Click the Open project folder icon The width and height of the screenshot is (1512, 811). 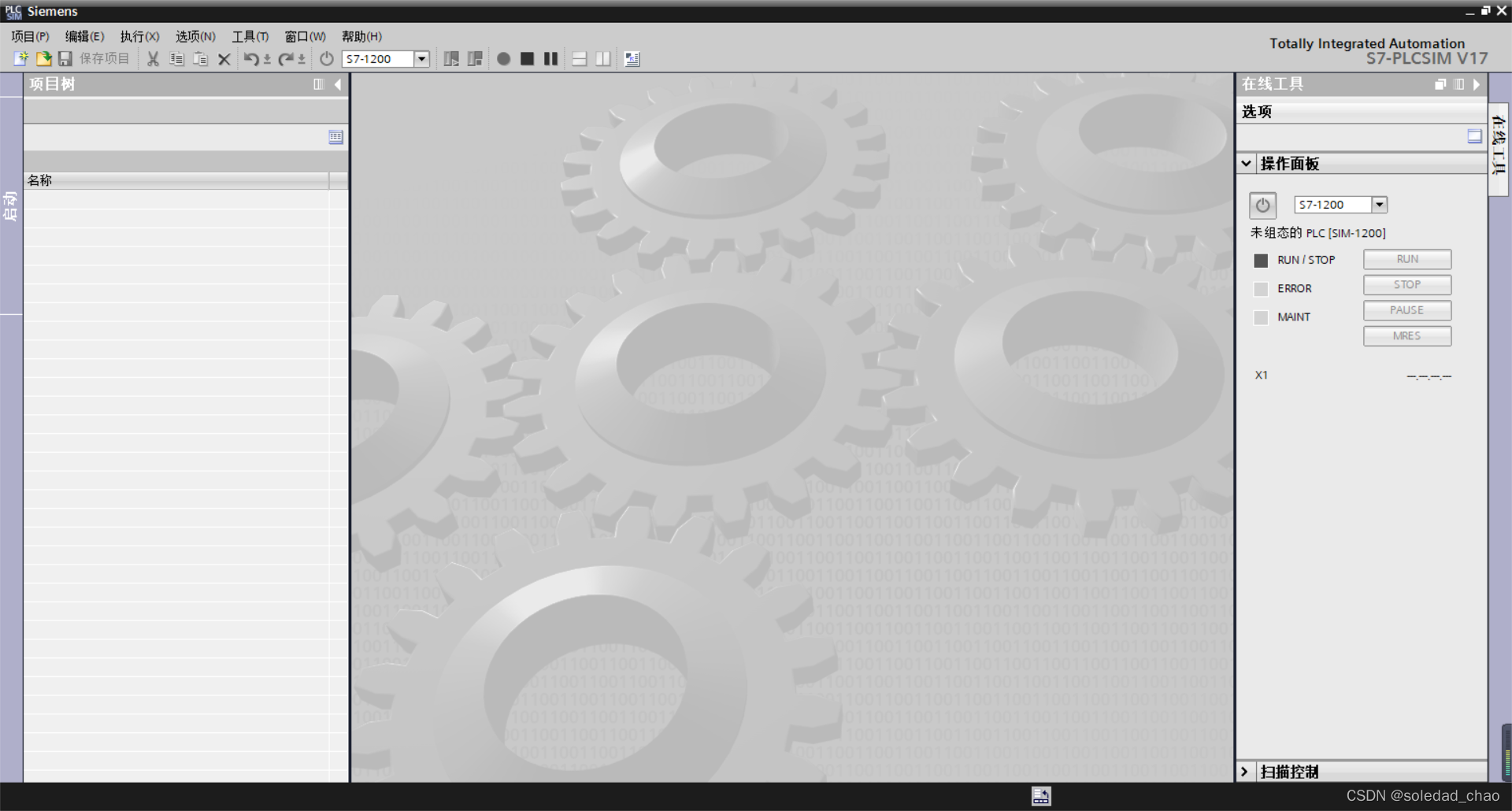pos(43,59)
